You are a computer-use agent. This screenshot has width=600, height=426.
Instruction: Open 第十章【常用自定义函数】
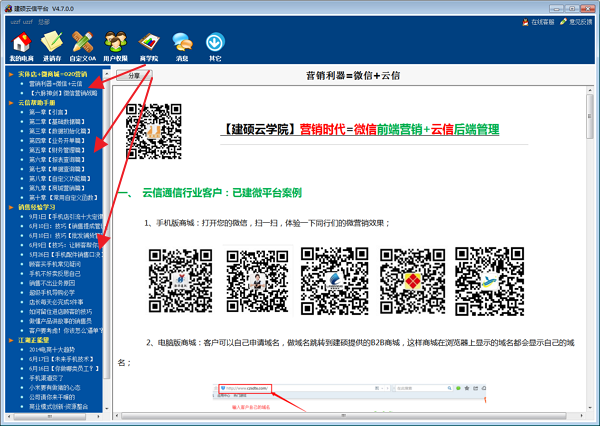[x=63, y=197]
